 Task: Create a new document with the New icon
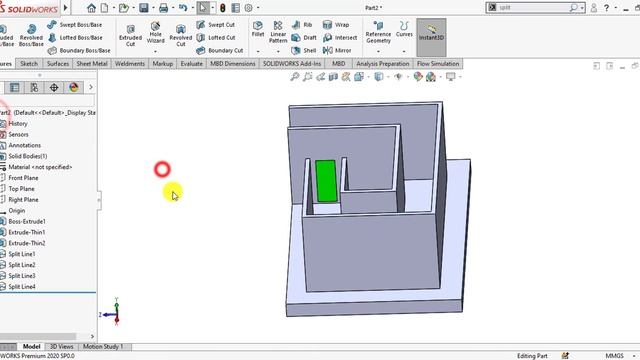point(104,8)
